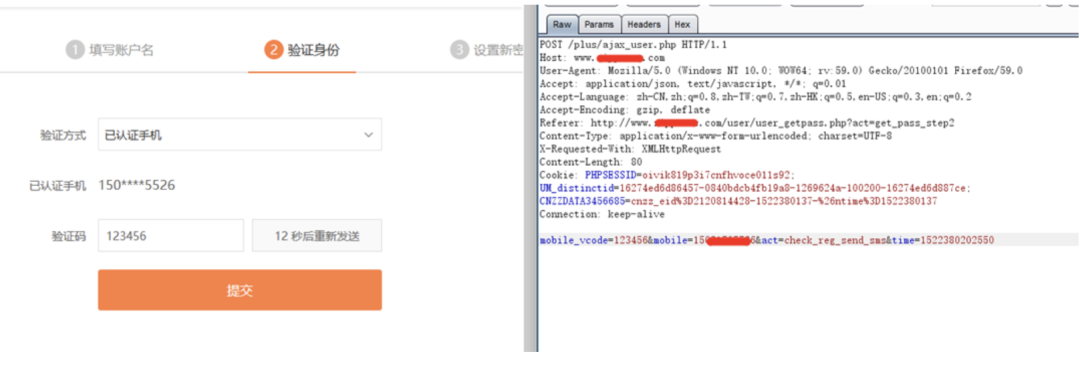Click the POST /plus/ajax_user.php request line
Viewport: 1080px width, 372px height.
(x=634, y=45)
